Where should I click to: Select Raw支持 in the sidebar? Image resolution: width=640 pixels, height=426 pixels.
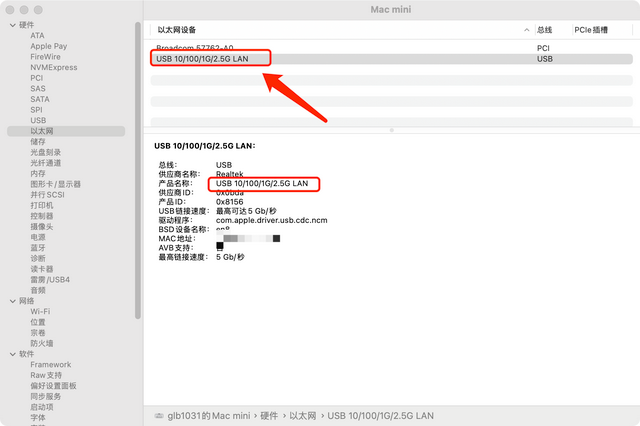click(x=46, y=375)
